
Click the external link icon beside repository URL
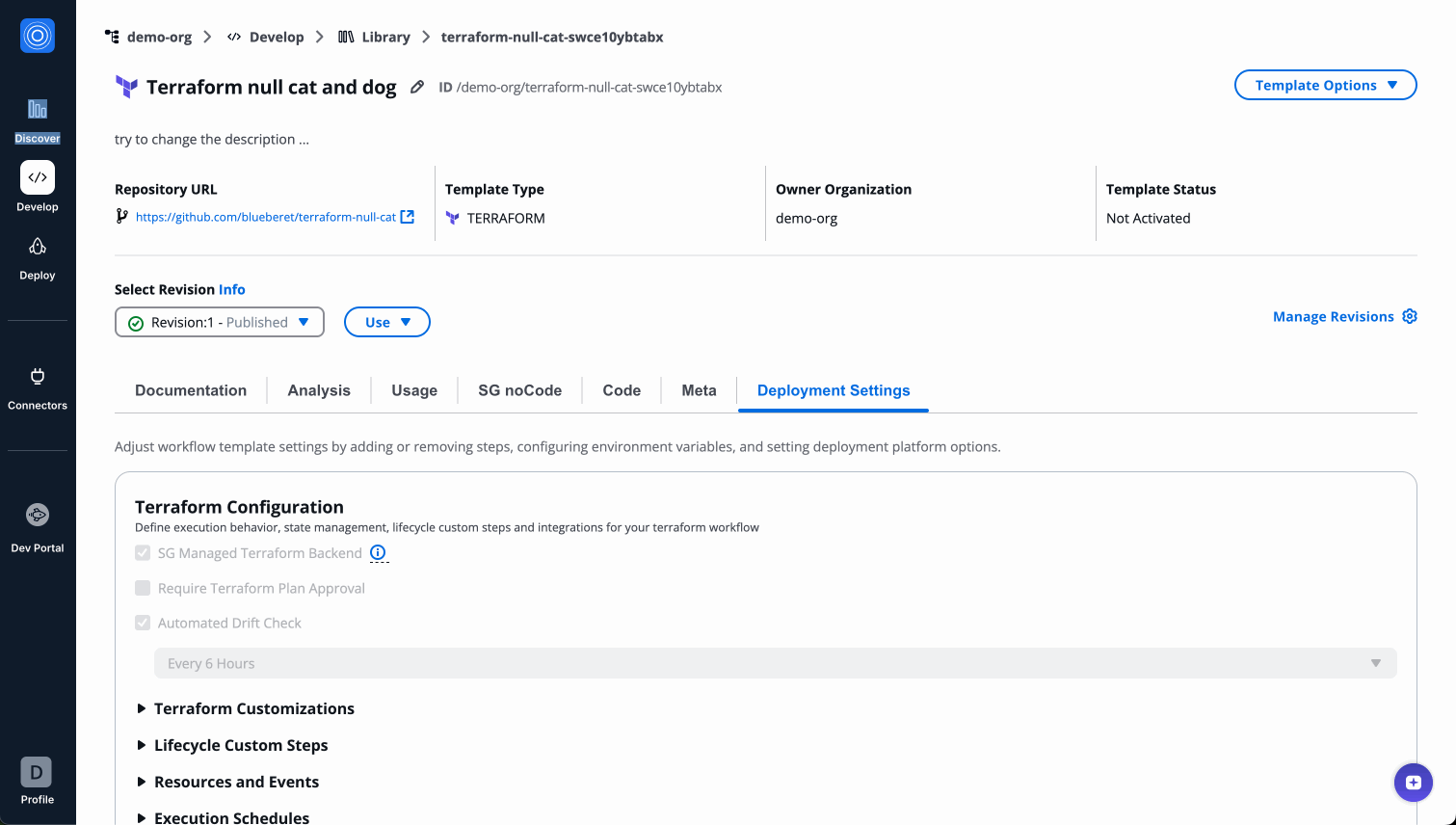tap(408, 217)
